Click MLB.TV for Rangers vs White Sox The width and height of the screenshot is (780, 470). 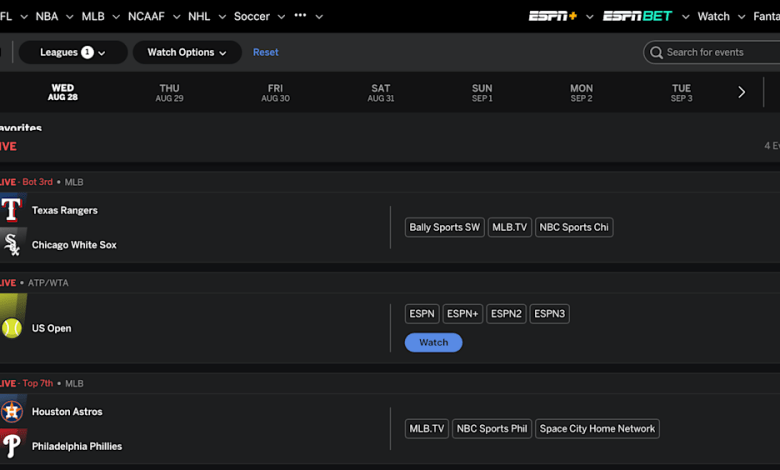(510, 227)
